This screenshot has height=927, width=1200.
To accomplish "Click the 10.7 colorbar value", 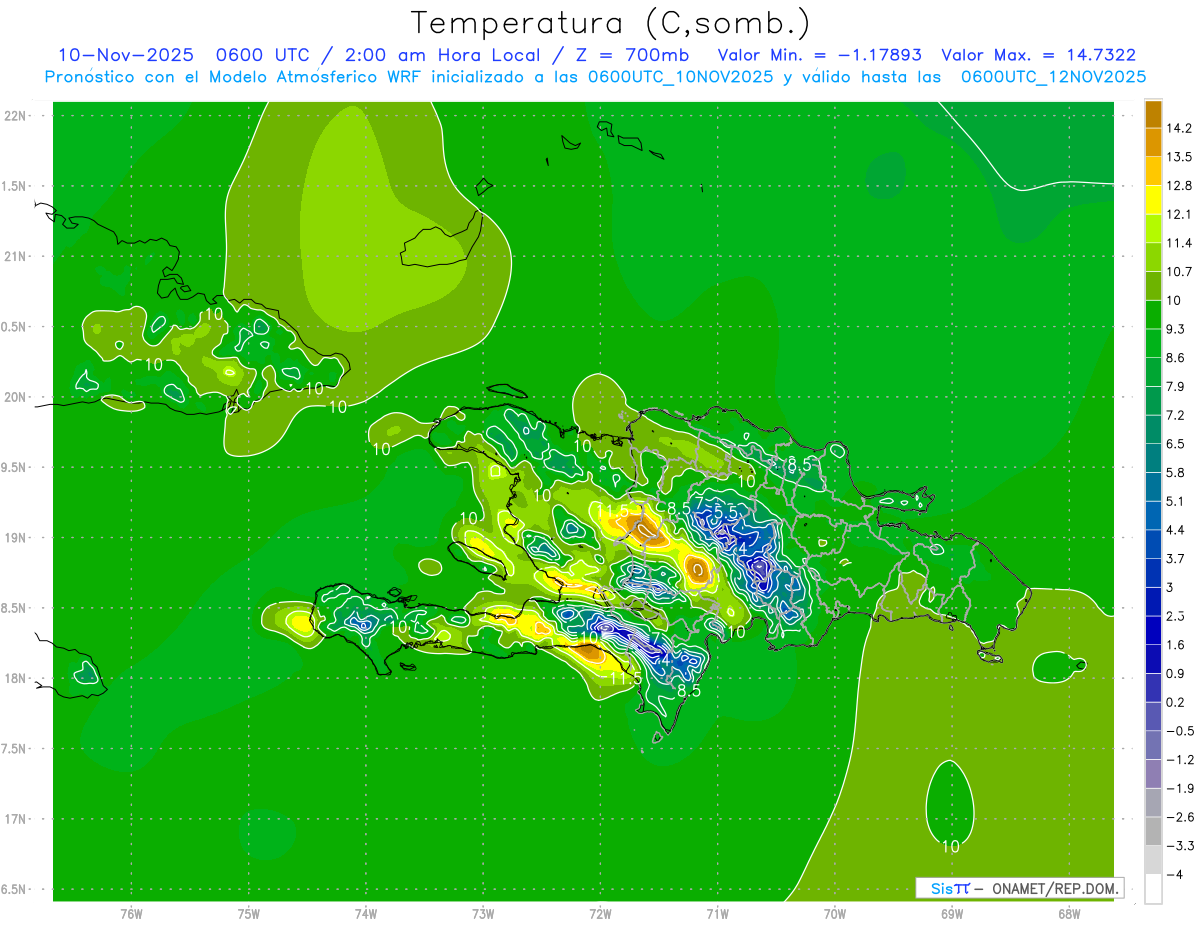I will click(1179, 271).
